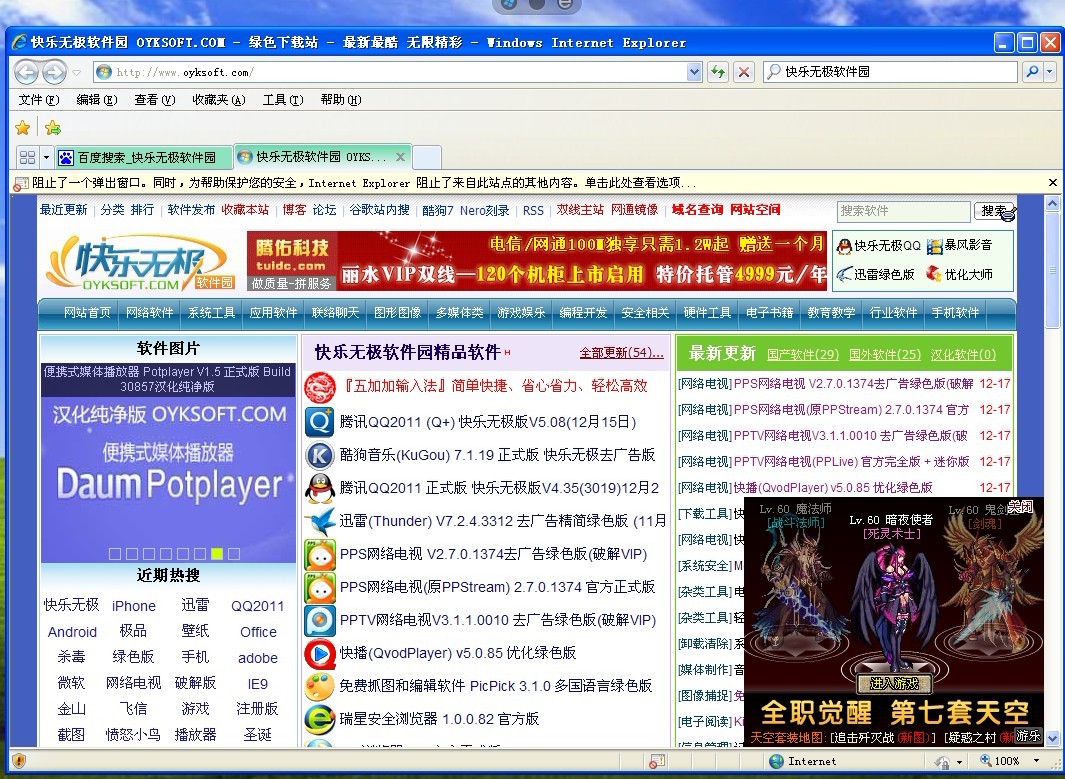Viewport: 1065px width, 779px height.
Task: Select the Thunder (迅雷) bird icon
Action: 320,520
